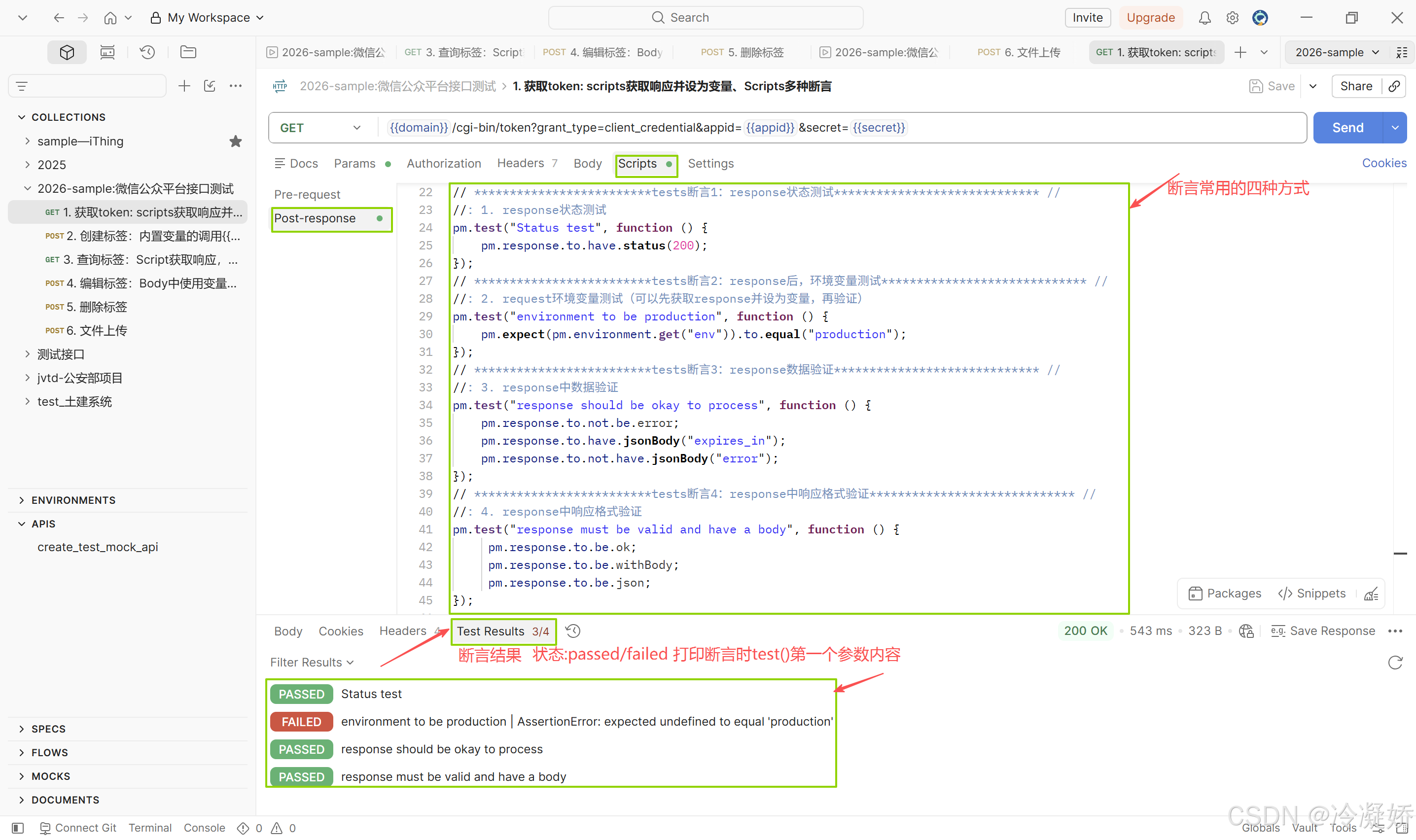Image resolution: width=1416 pixels, height=840 pixels.
Task: Collapse the 2026-sample collection
Action: pos(27,188)
